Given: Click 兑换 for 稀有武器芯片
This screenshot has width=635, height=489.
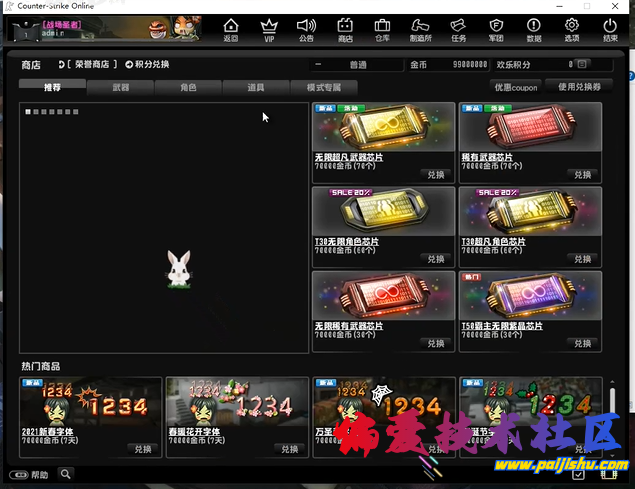Looking at the screenshot, I should point(582,175).
